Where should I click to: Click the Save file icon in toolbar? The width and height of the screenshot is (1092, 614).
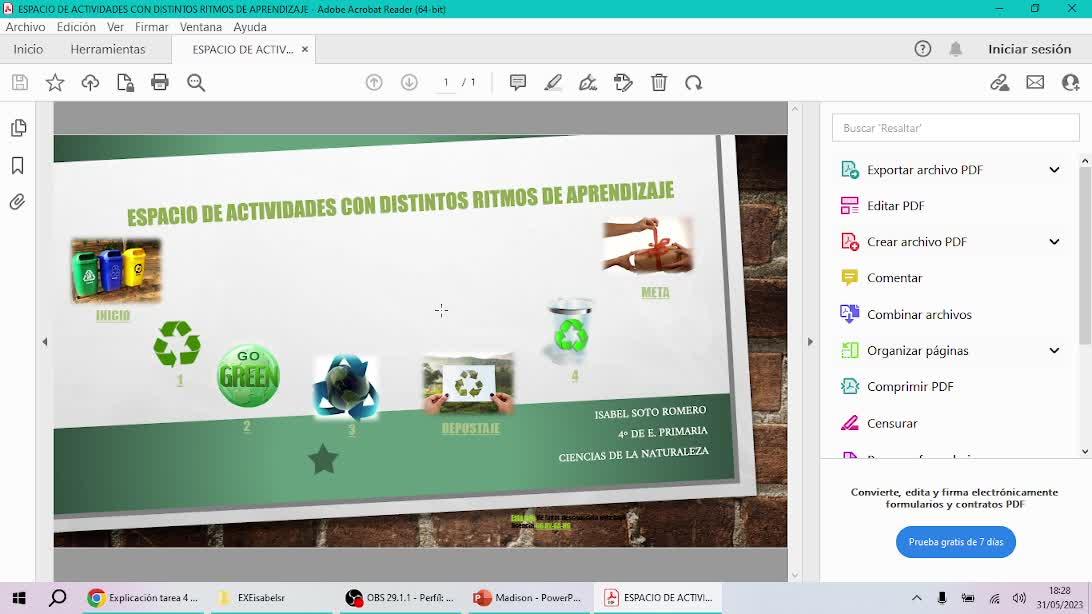(20, 83)
